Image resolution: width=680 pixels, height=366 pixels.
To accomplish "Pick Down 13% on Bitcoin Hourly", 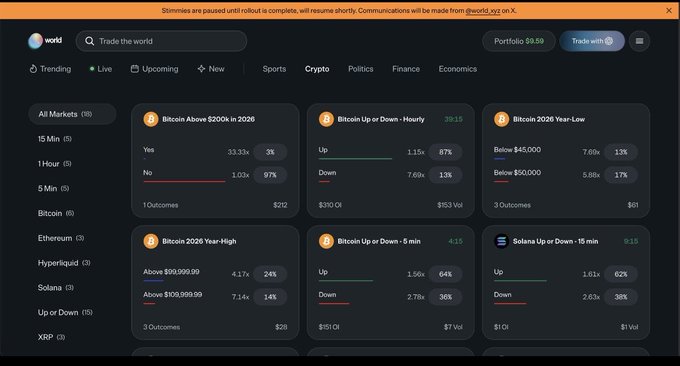I will pyautogui.click(x=445, y=175).
